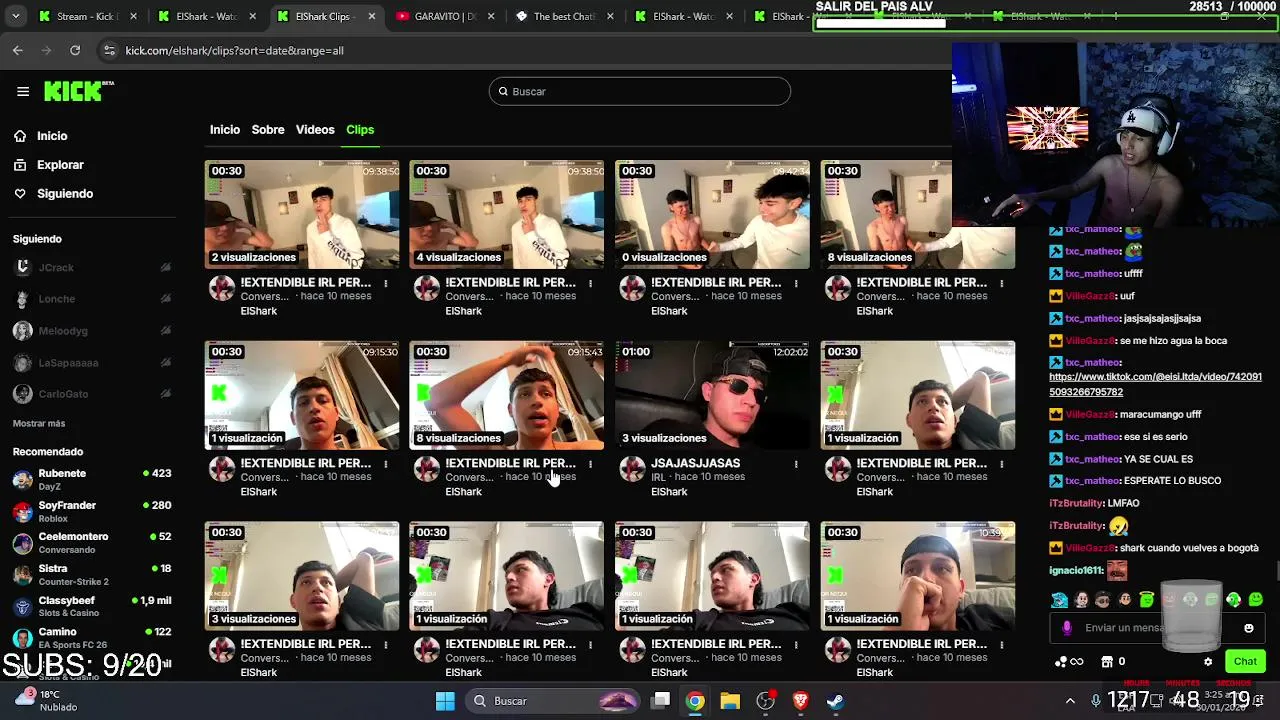Image resolution: width=1280 pixels, height=720 pixels.
Task: Click the Windows taskbar Buscar search box
Action: (554, 701)
